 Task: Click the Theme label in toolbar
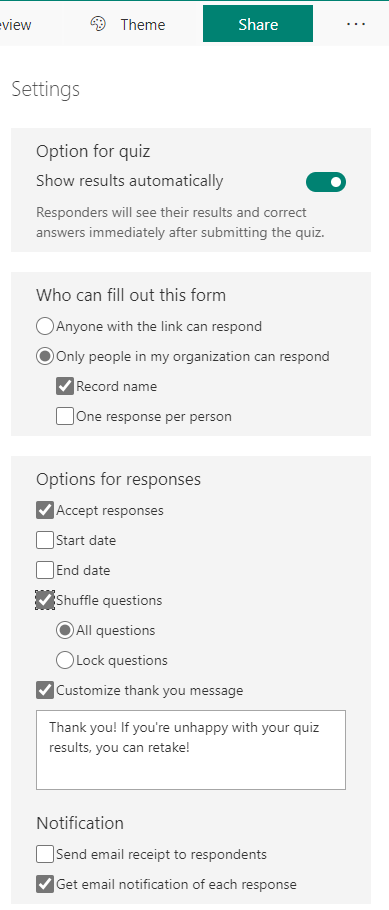point(143,24)
